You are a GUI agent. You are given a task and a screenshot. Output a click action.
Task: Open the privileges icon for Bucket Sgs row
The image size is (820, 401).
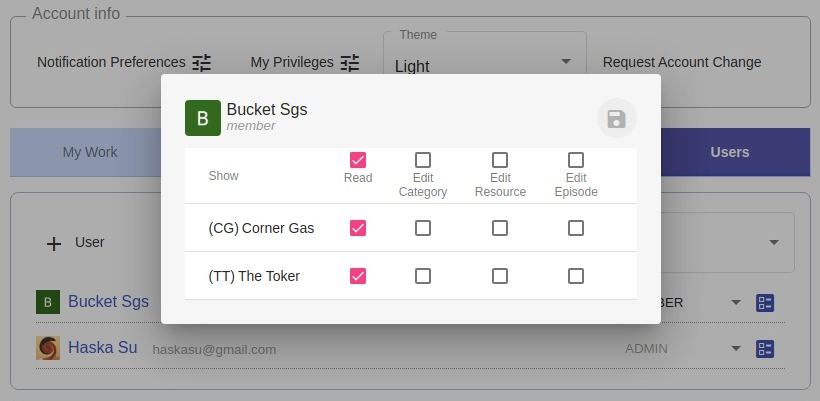click(766, 302)
